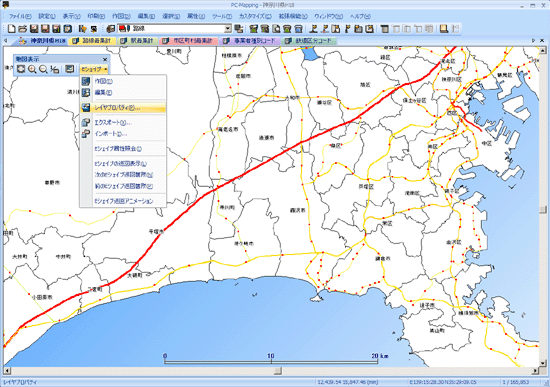This screenshot has height=387, width=550.
Task: Expand the eシェイプ dropdown button
Action: pos(94,69)
